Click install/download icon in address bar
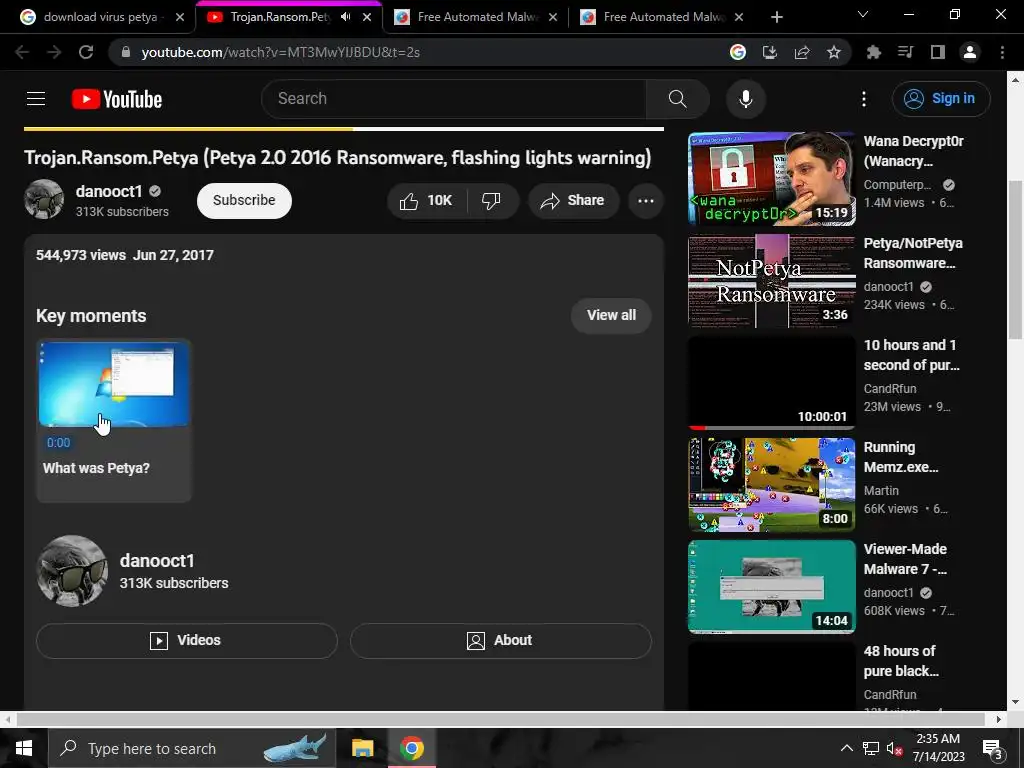Screen dimensions: 1024x768 pos(770,52)
